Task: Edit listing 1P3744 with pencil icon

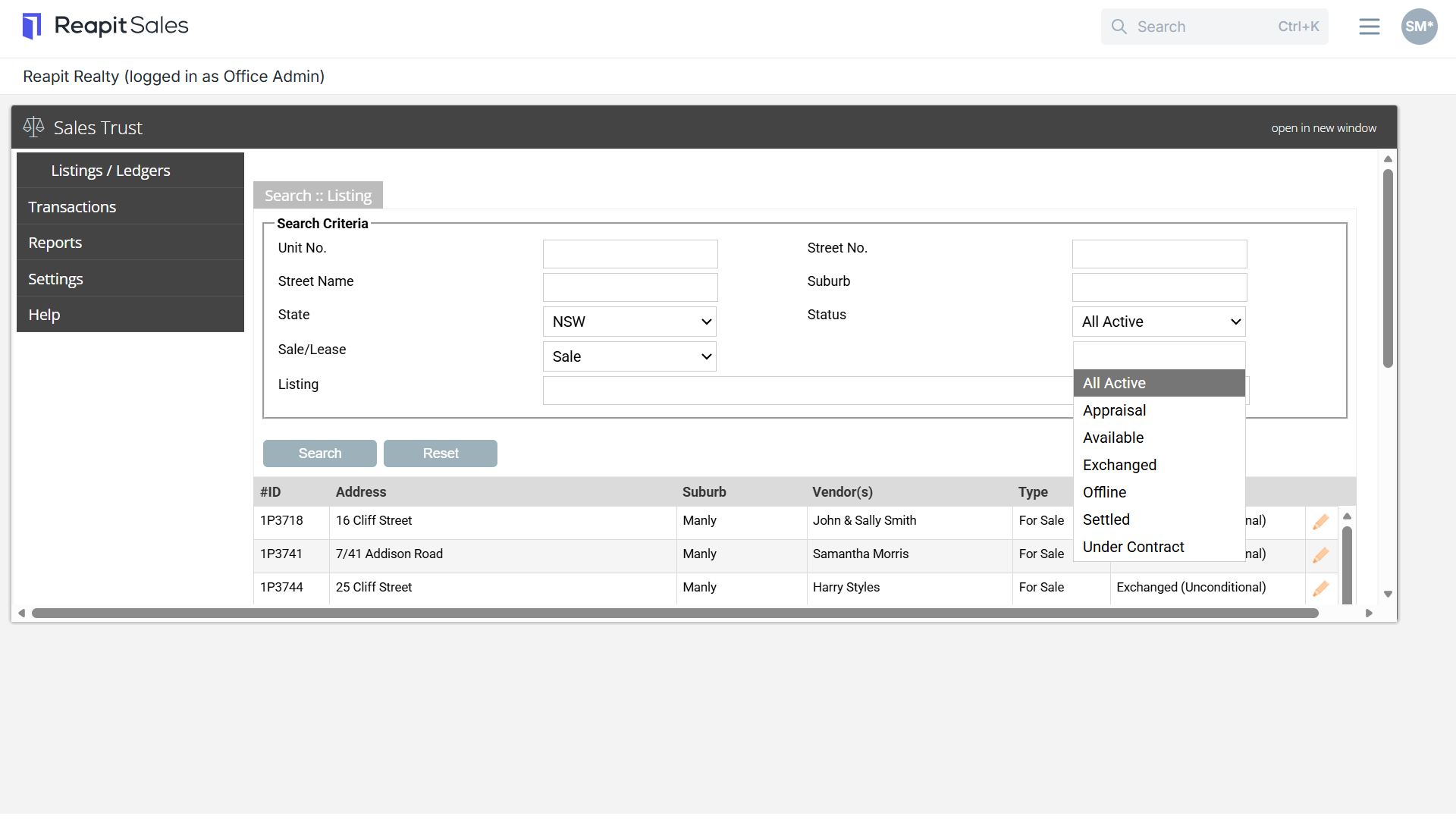Action: tap(1320, 588)
